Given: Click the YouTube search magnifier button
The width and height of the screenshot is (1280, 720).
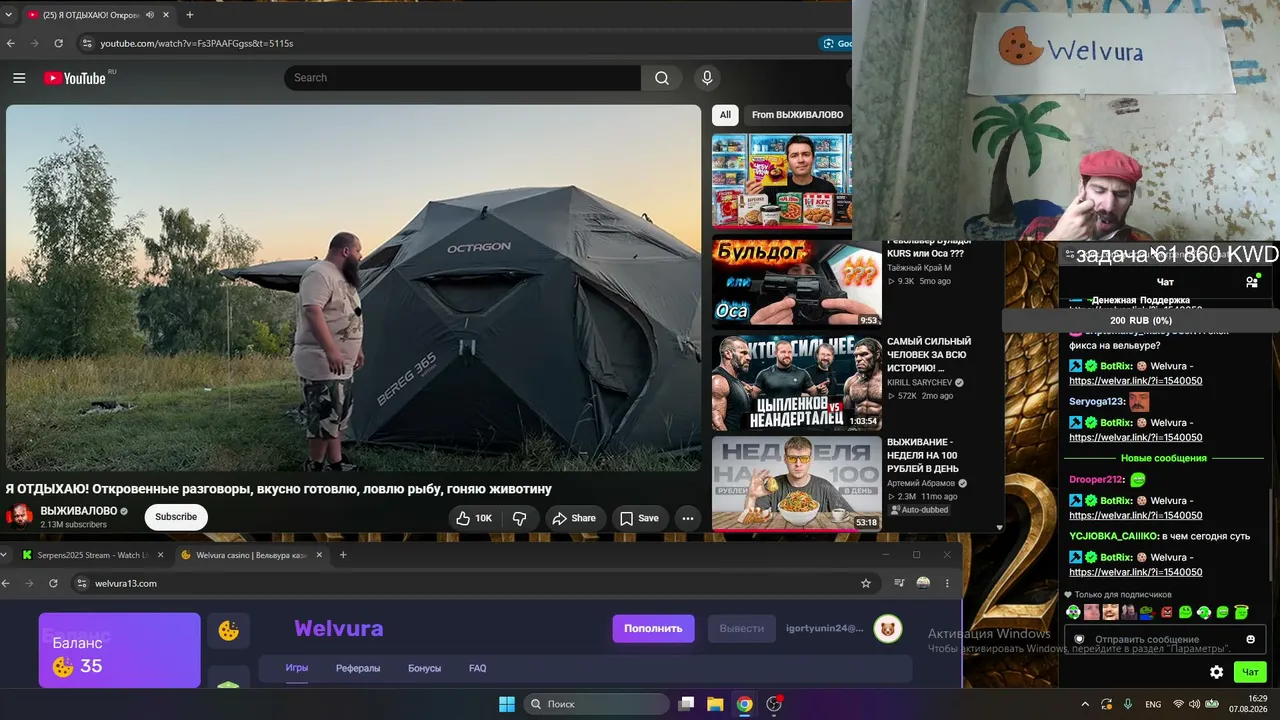Looking at the screenshot, I should point(662,78).
